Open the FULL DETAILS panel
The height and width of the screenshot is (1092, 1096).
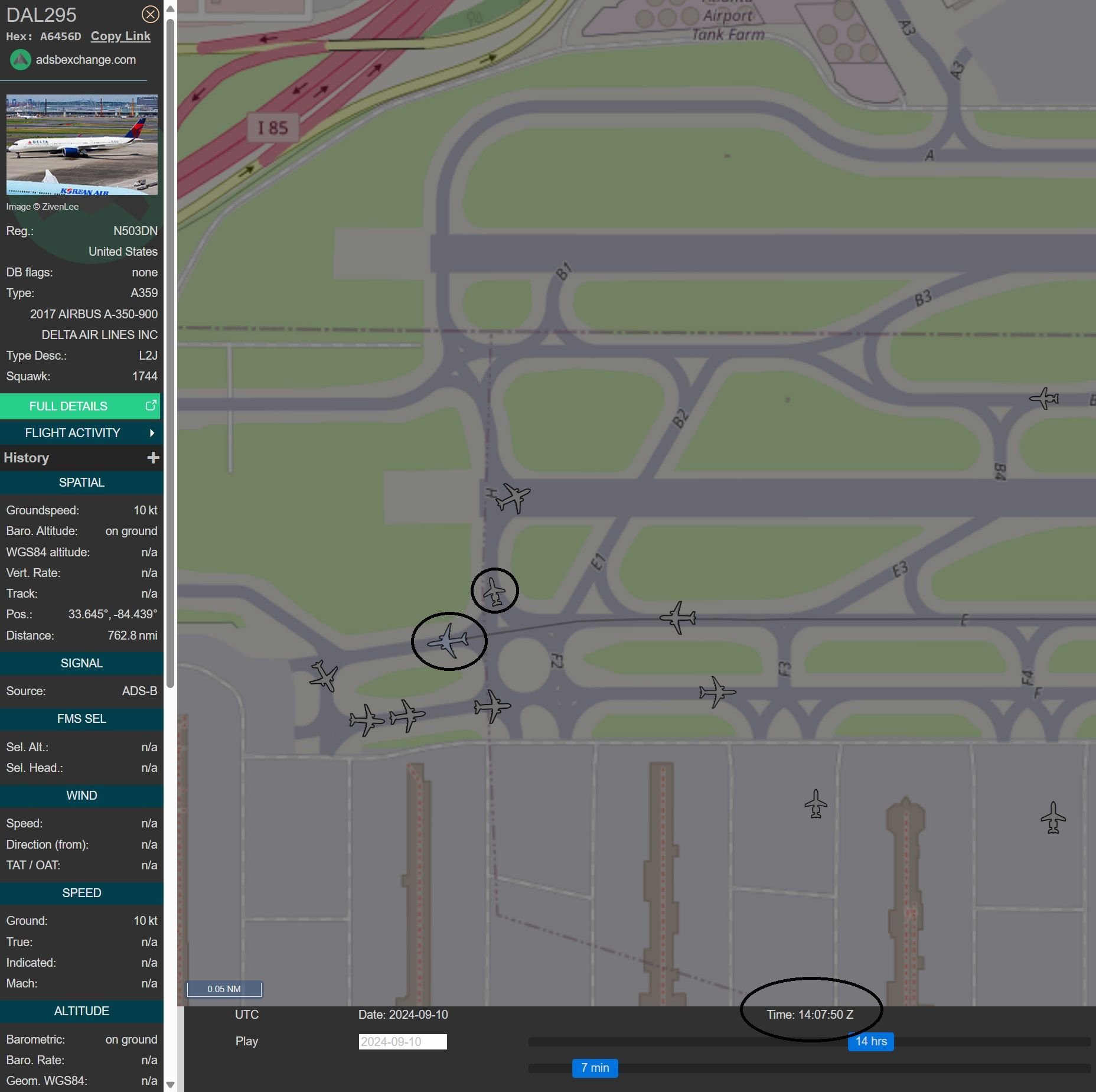(68, 406)
